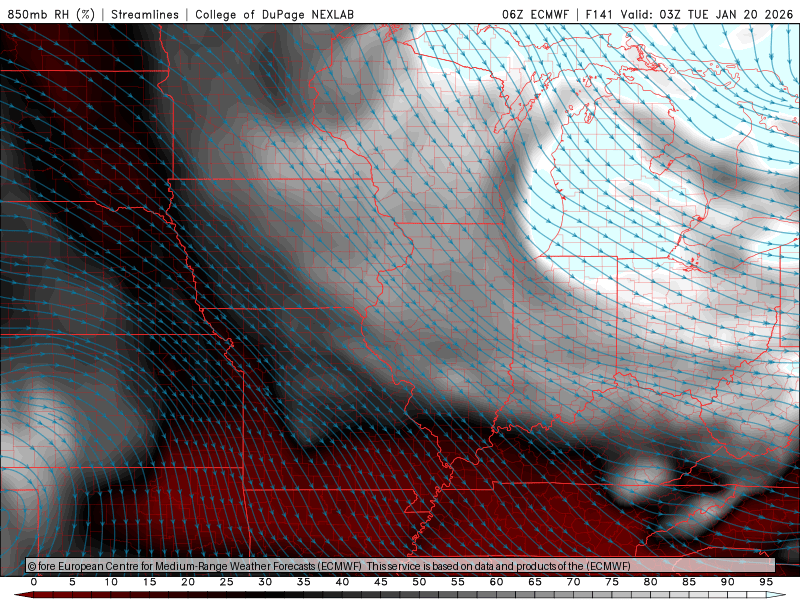The width and height of the screenshot is (800, 600).
Task: Click the '850mb RH (%)' title text
Action: 51,14
